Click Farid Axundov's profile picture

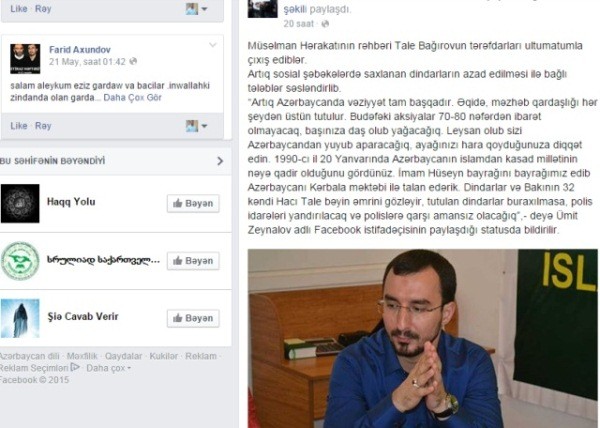25,59
